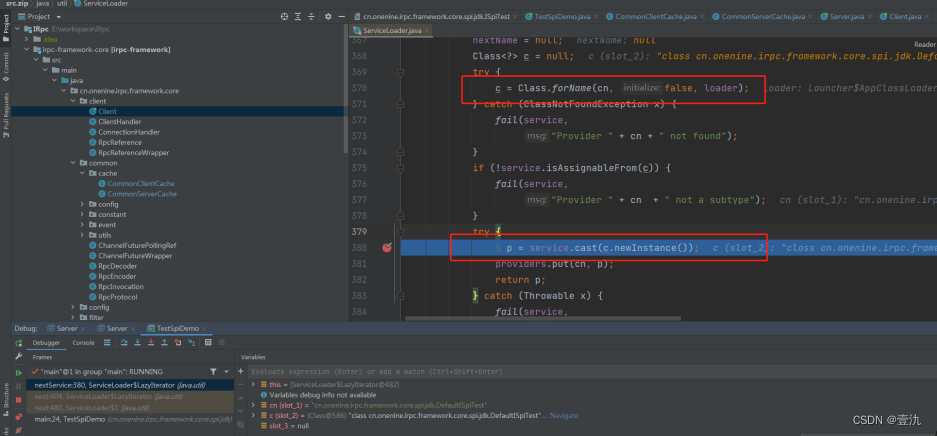
Task: Expand the .idea folder
Action: (x=27, y=39)
